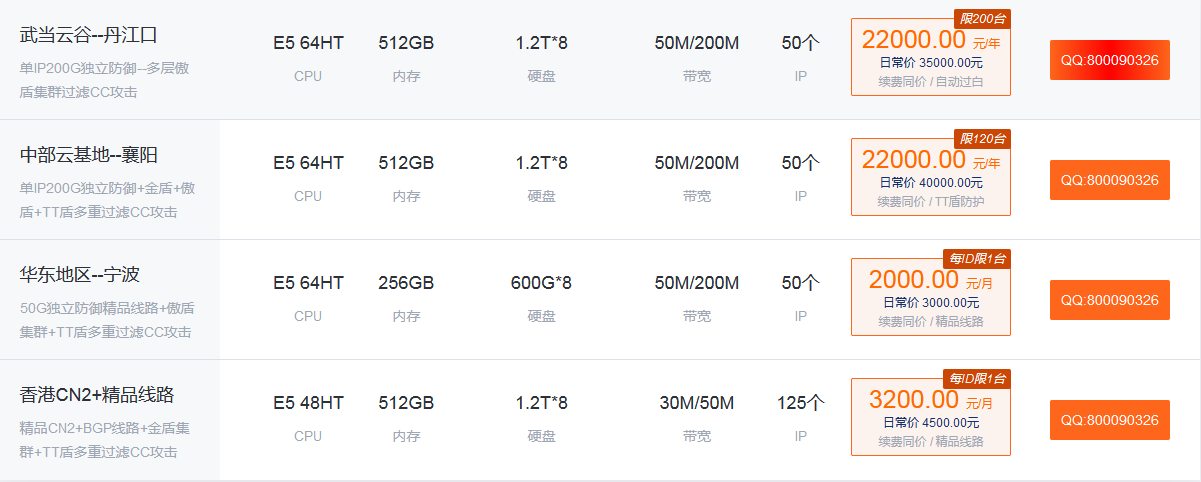The image size is (1201, 482).
Task: Click the QQ contact button for 武当云谷--丹江口
Action: pos(1109,60)
